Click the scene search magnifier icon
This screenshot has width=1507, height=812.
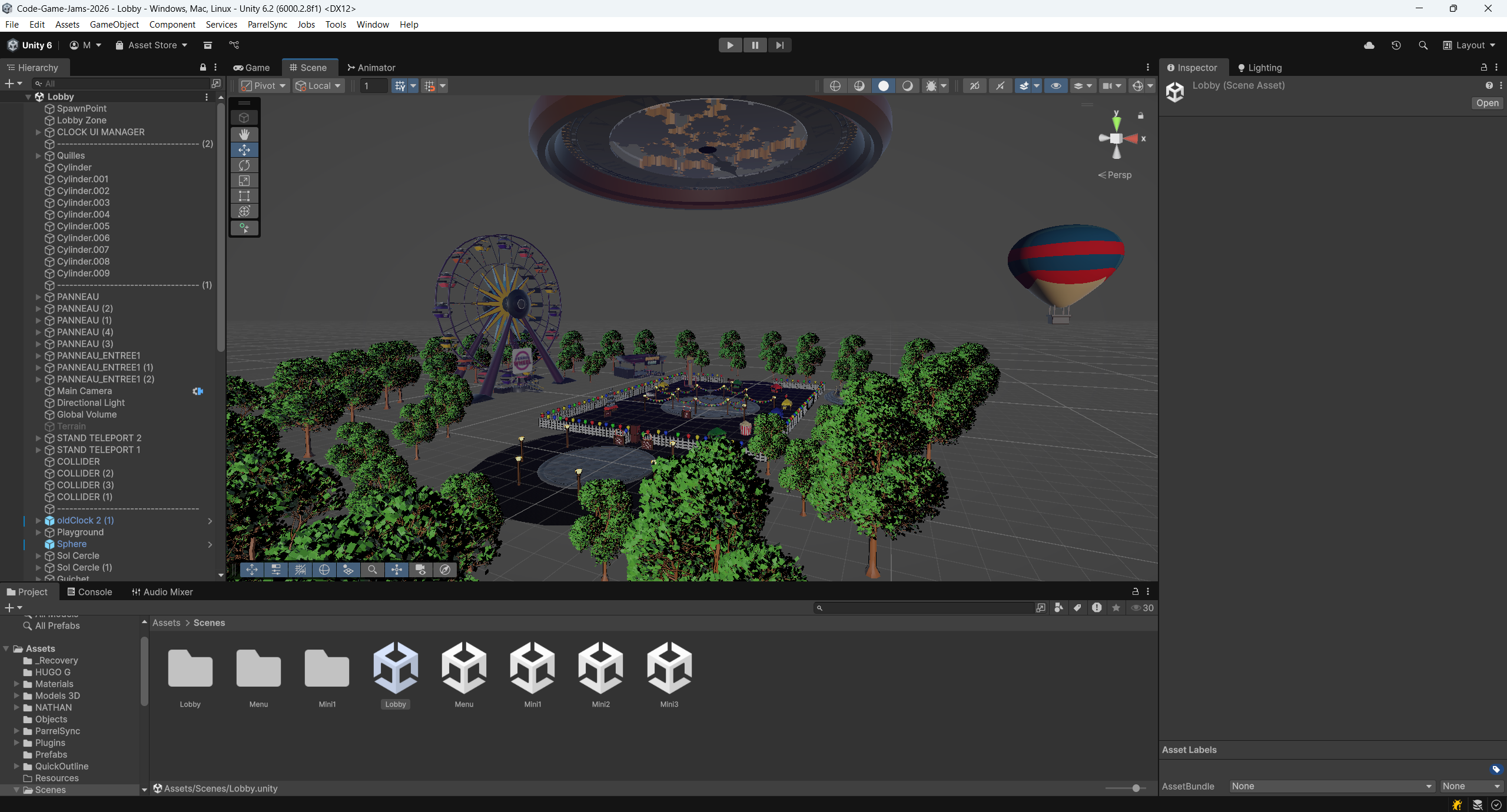[373, 570]
